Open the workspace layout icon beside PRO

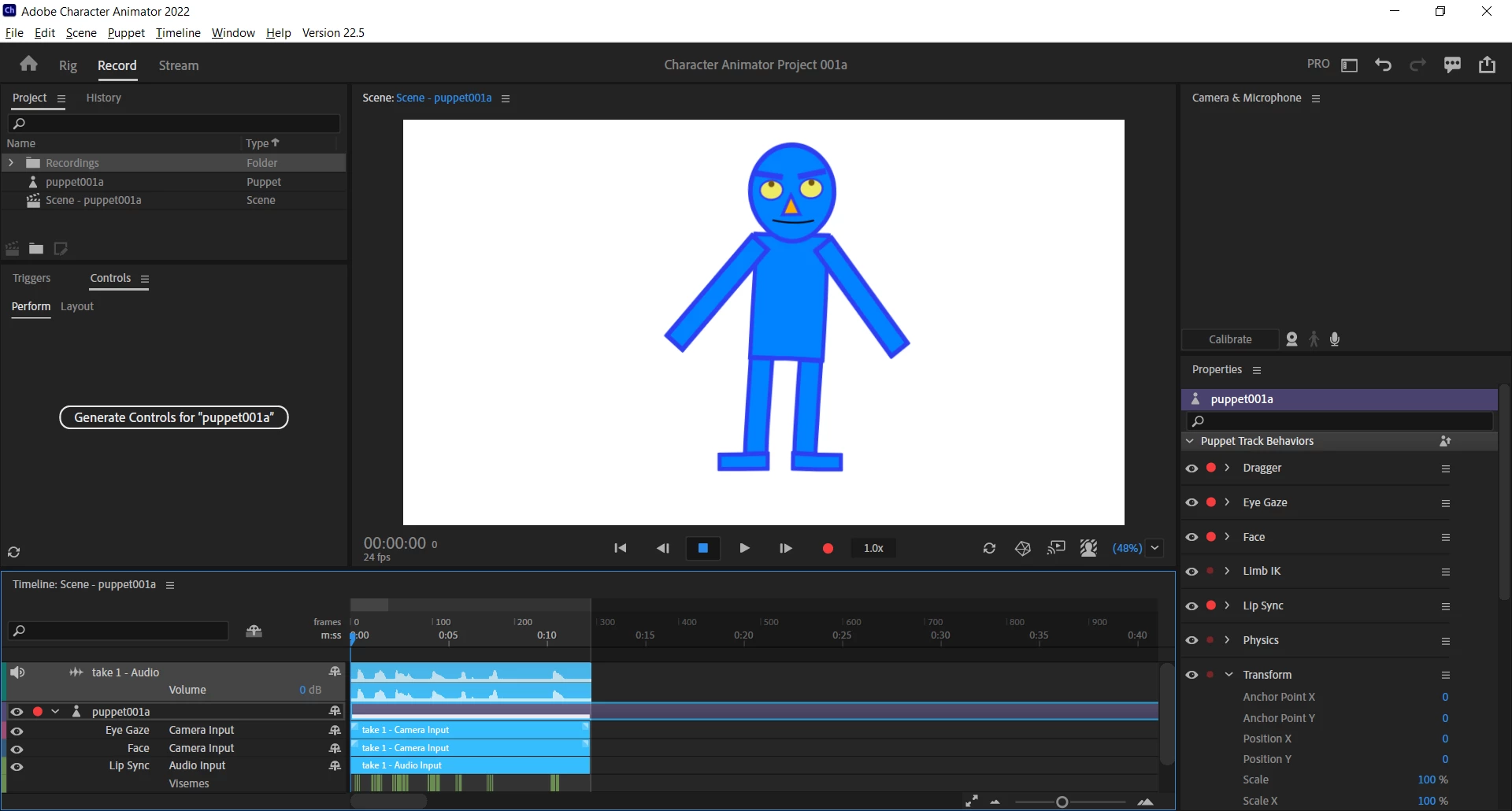point(1349,65)
